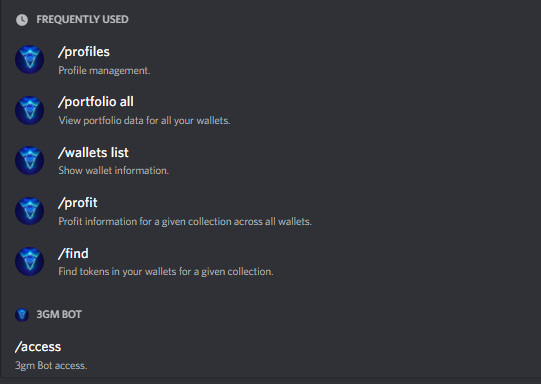Choose the /portfolio all command
This screenshot has width=541, height=384.
tap(96, 102)
